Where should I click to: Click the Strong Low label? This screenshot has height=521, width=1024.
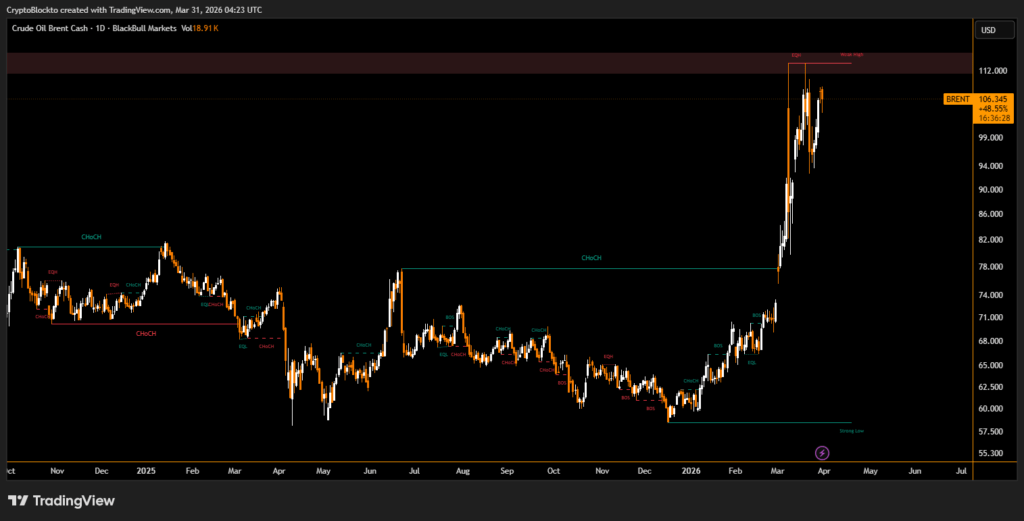pos(851,431)
